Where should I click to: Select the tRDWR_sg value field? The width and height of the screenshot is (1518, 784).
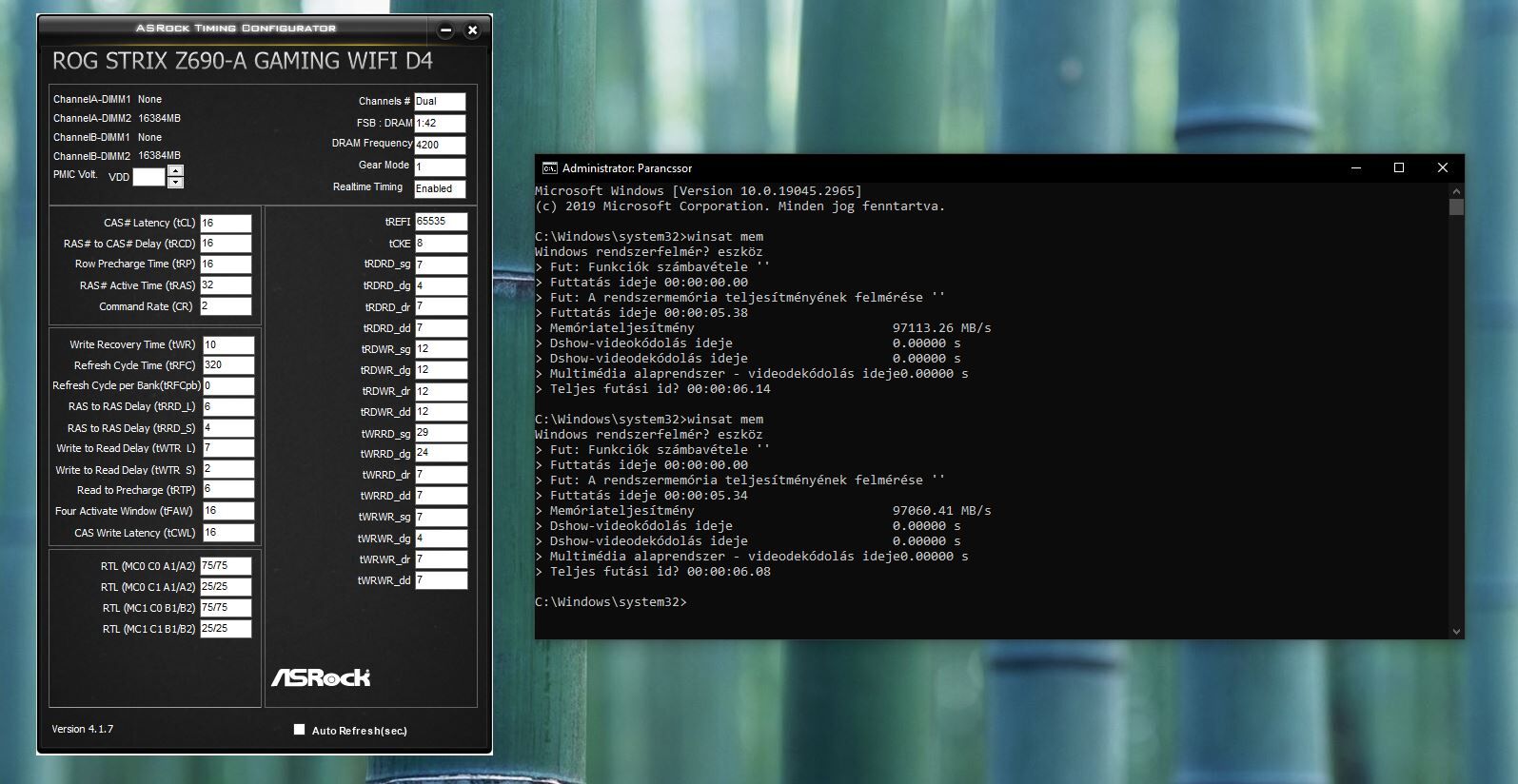[x=441, y=349]
